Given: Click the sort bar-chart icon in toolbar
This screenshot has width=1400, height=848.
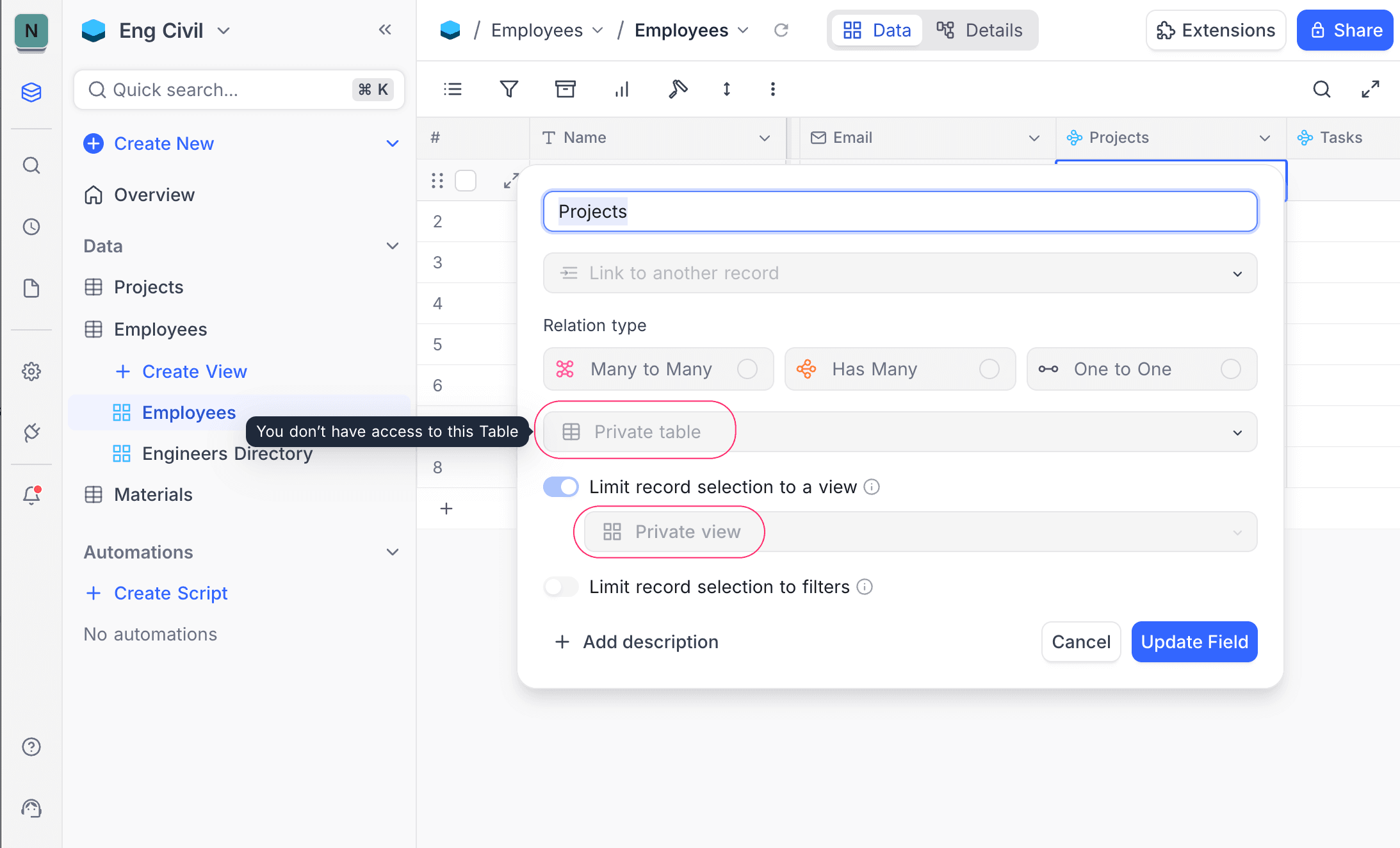Looking at the screenshot, I should [621, 89].
